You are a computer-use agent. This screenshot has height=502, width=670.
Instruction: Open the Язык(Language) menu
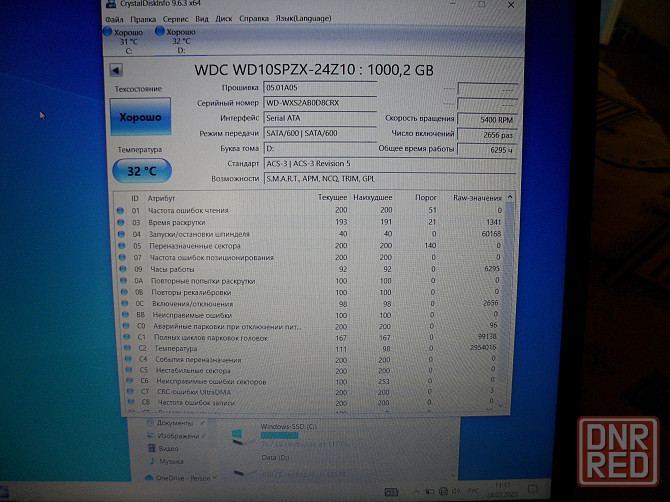pyautogui.click(x=303, y=18)
